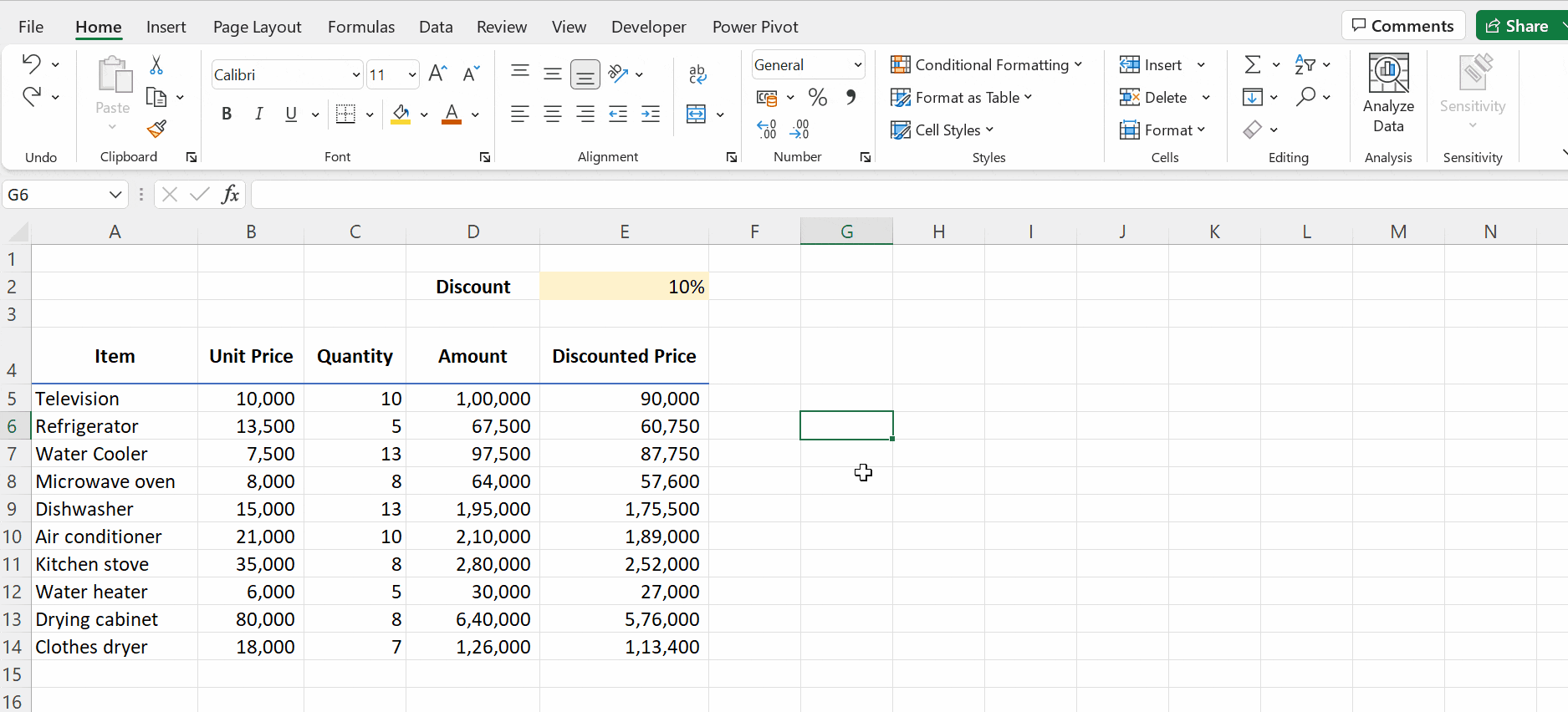Click Increase Indent icon
1568x712 pixels.
coord(651,114)
